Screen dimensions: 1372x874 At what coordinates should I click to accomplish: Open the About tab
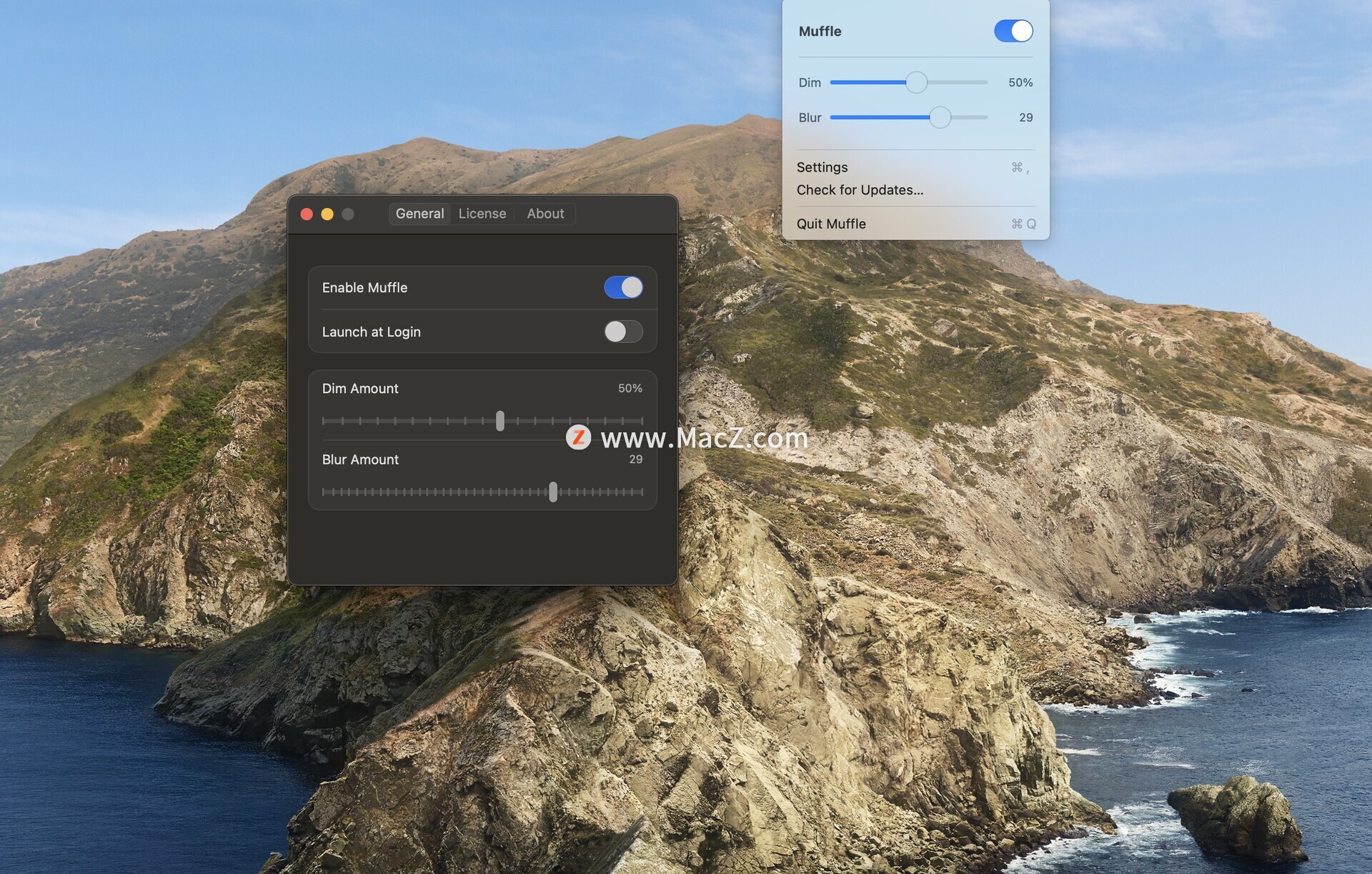(x=545, y=214)
